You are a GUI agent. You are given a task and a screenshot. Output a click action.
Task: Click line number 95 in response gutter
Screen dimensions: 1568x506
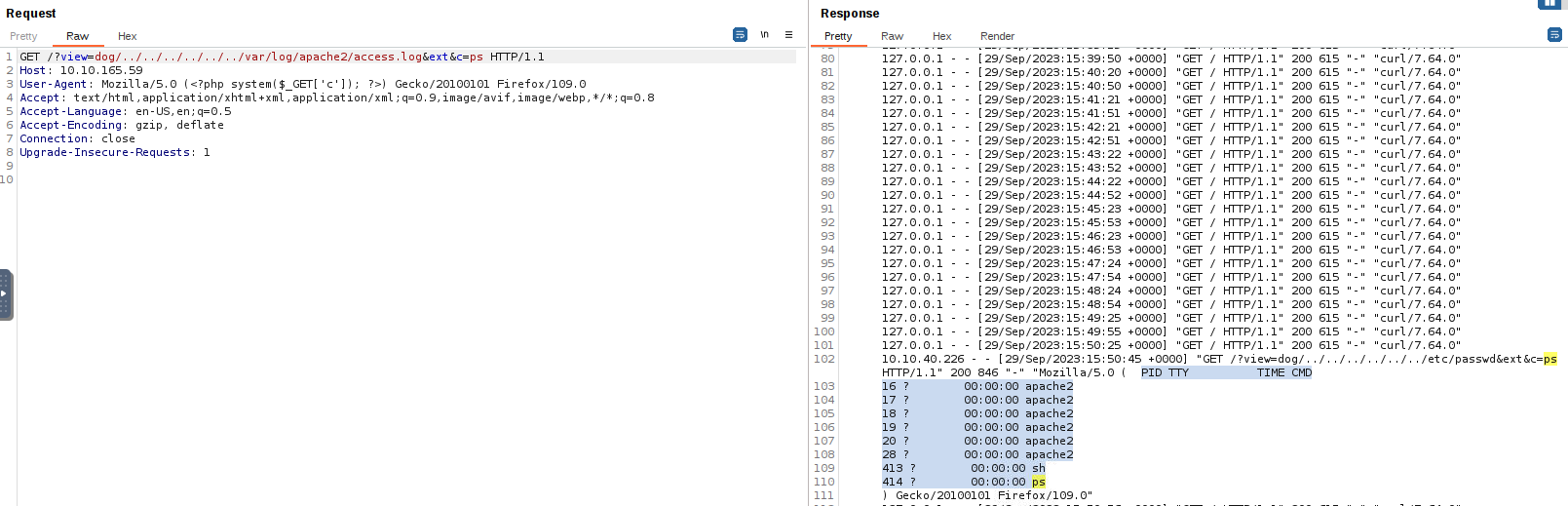[827, 263]
